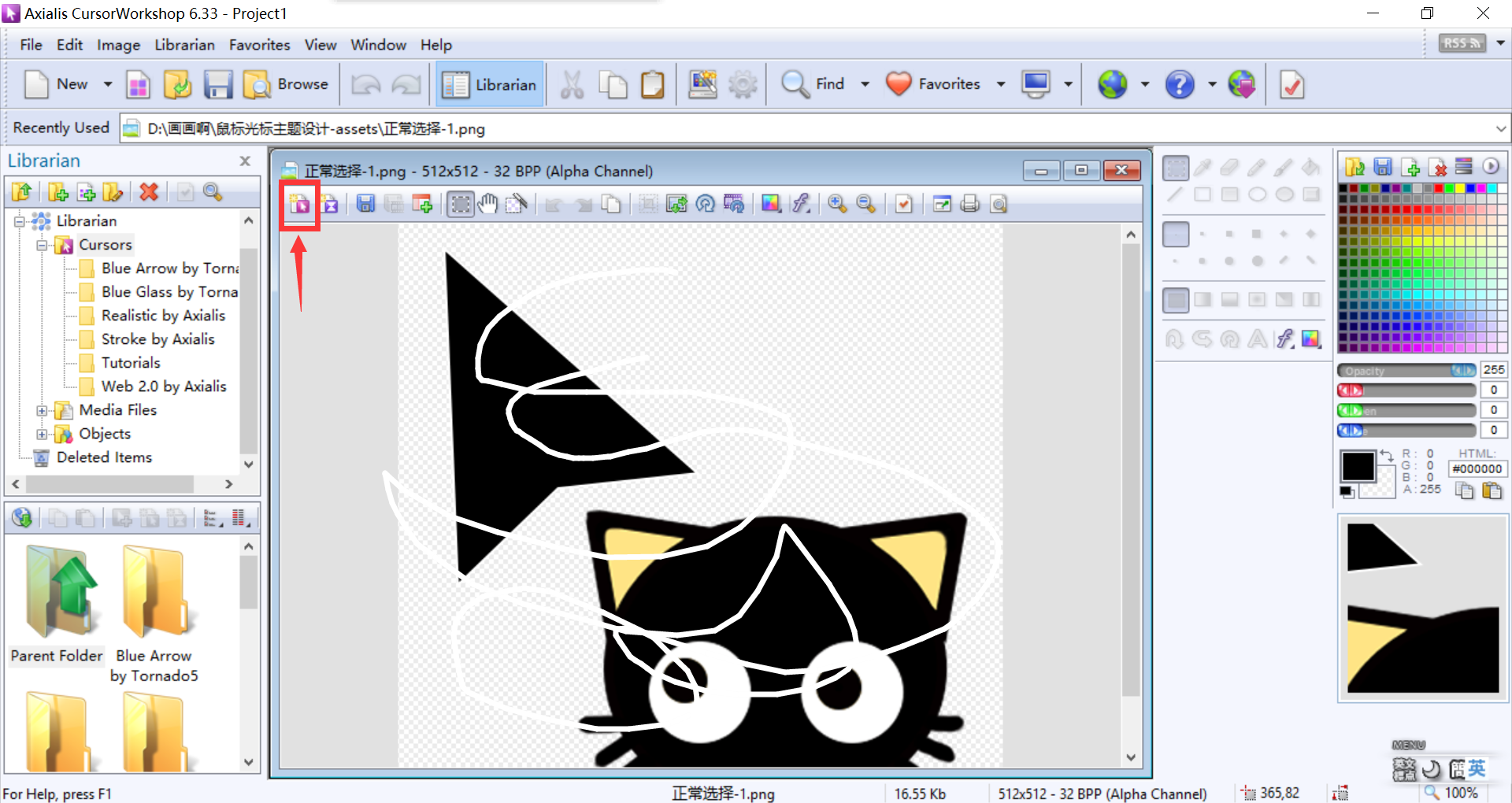Toggle the checkmark test icon in main toolbar

1292,84
